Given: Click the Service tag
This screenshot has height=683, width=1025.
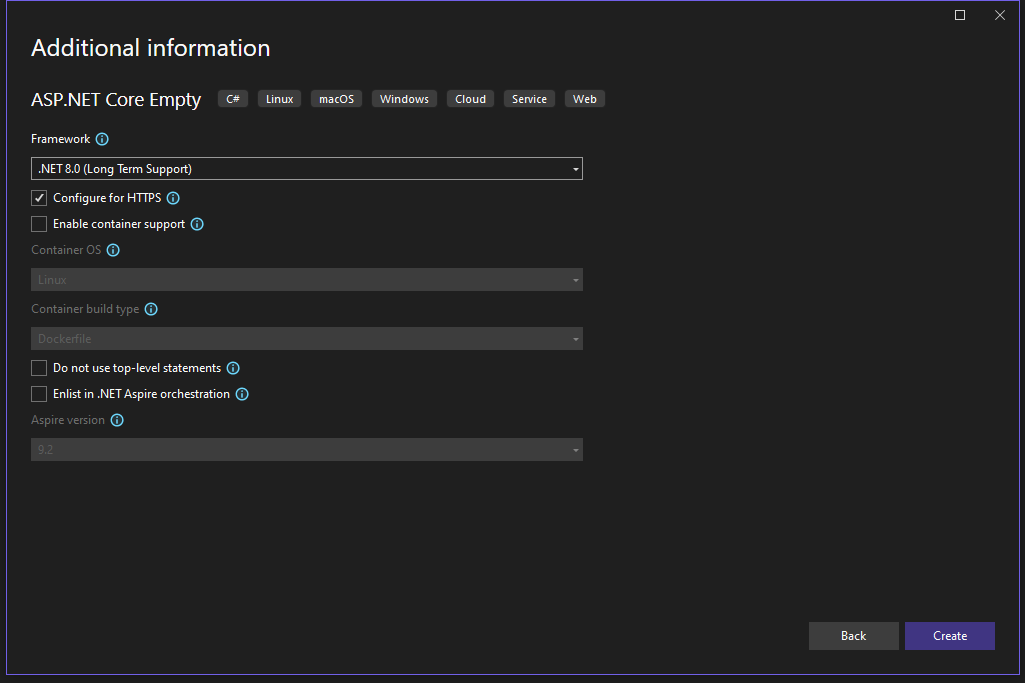Looking at the screenshot, I should (529, 99).
